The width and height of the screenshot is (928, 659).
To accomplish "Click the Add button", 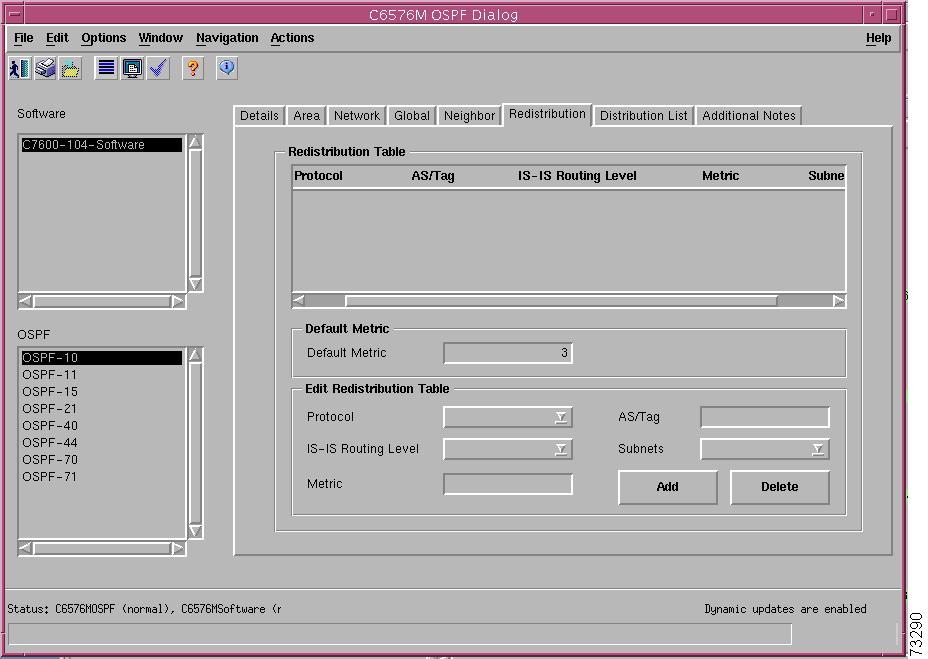I will click(668, 487).
